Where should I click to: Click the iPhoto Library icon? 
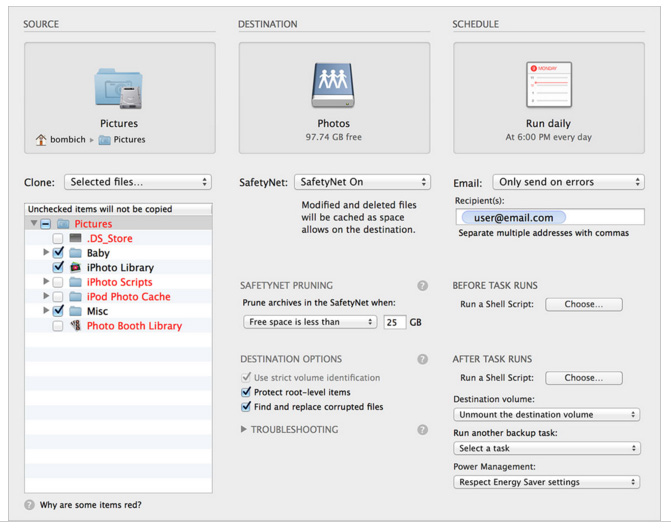pos(75,267)
